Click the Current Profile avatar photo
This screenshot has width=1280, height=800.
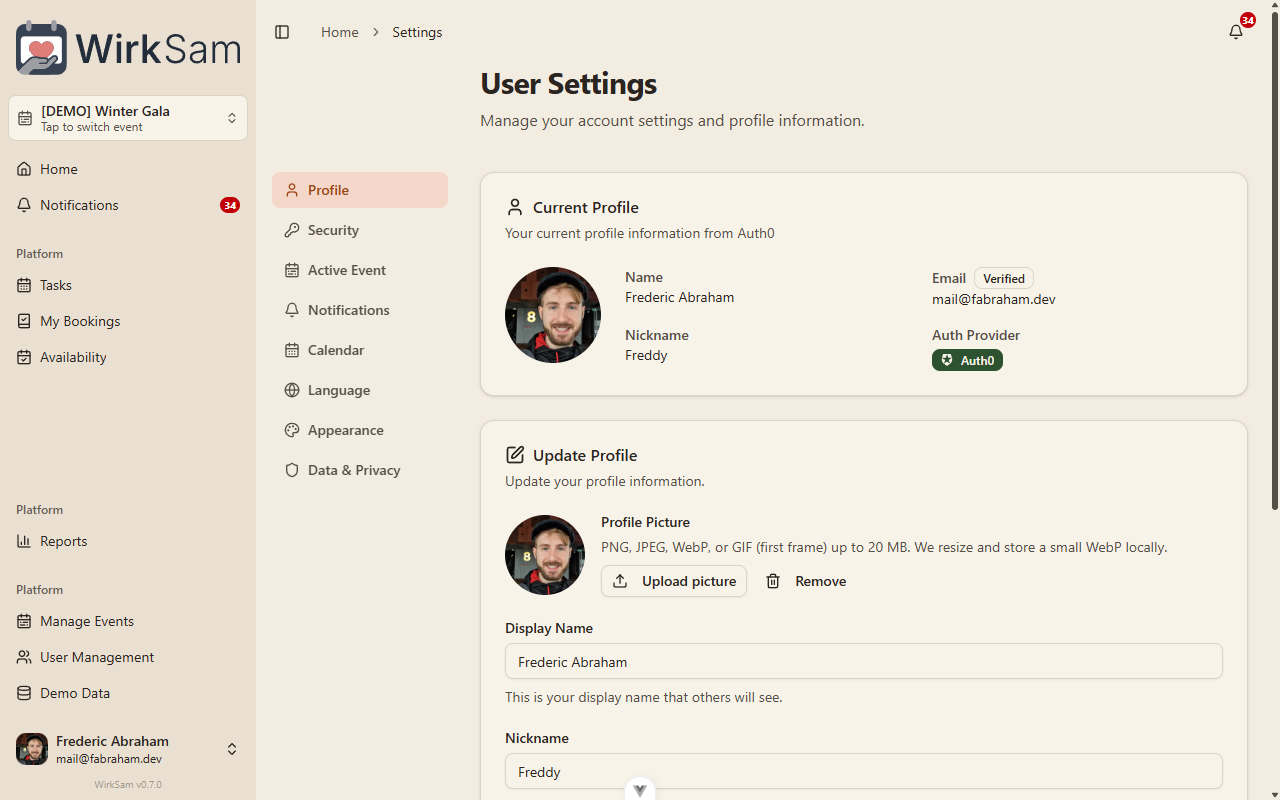(553, 315)
